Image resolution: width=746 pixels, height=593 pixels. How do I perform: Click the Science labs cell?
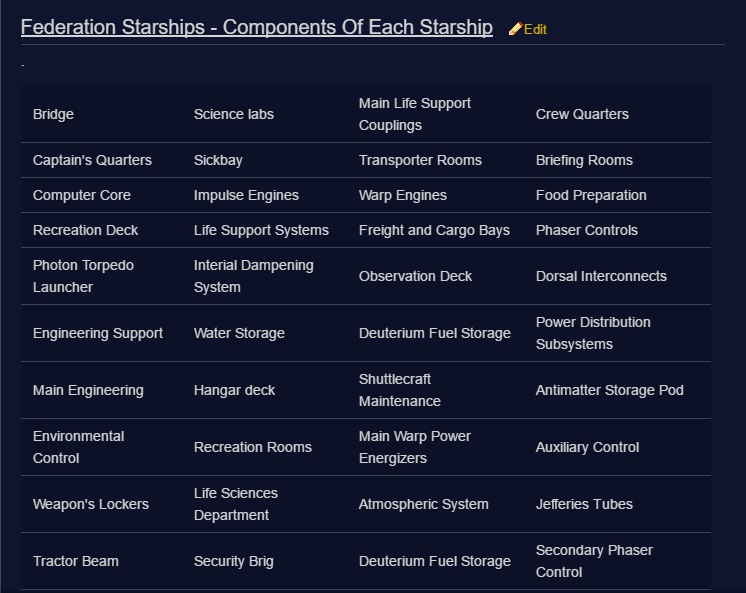pyautogui.click(x=234, y=114)
